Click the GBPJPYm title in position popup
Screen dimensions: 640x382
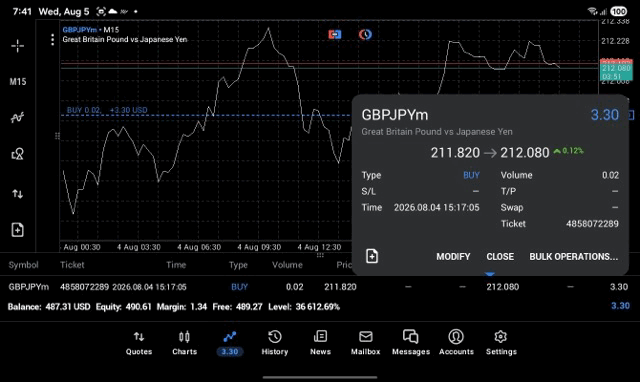point(395,115)
